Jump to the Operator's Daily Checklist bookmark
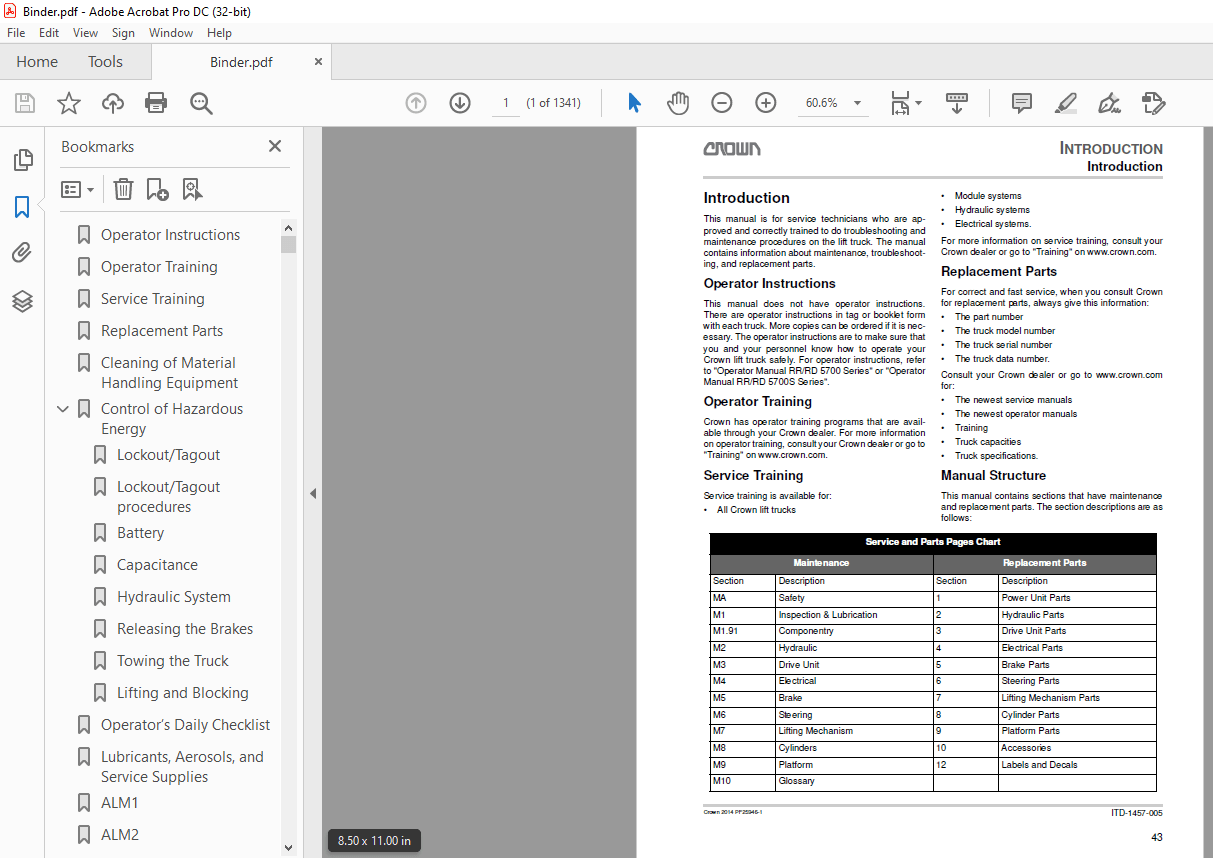Screen dimensions: 1213x858 pos(185,724)
